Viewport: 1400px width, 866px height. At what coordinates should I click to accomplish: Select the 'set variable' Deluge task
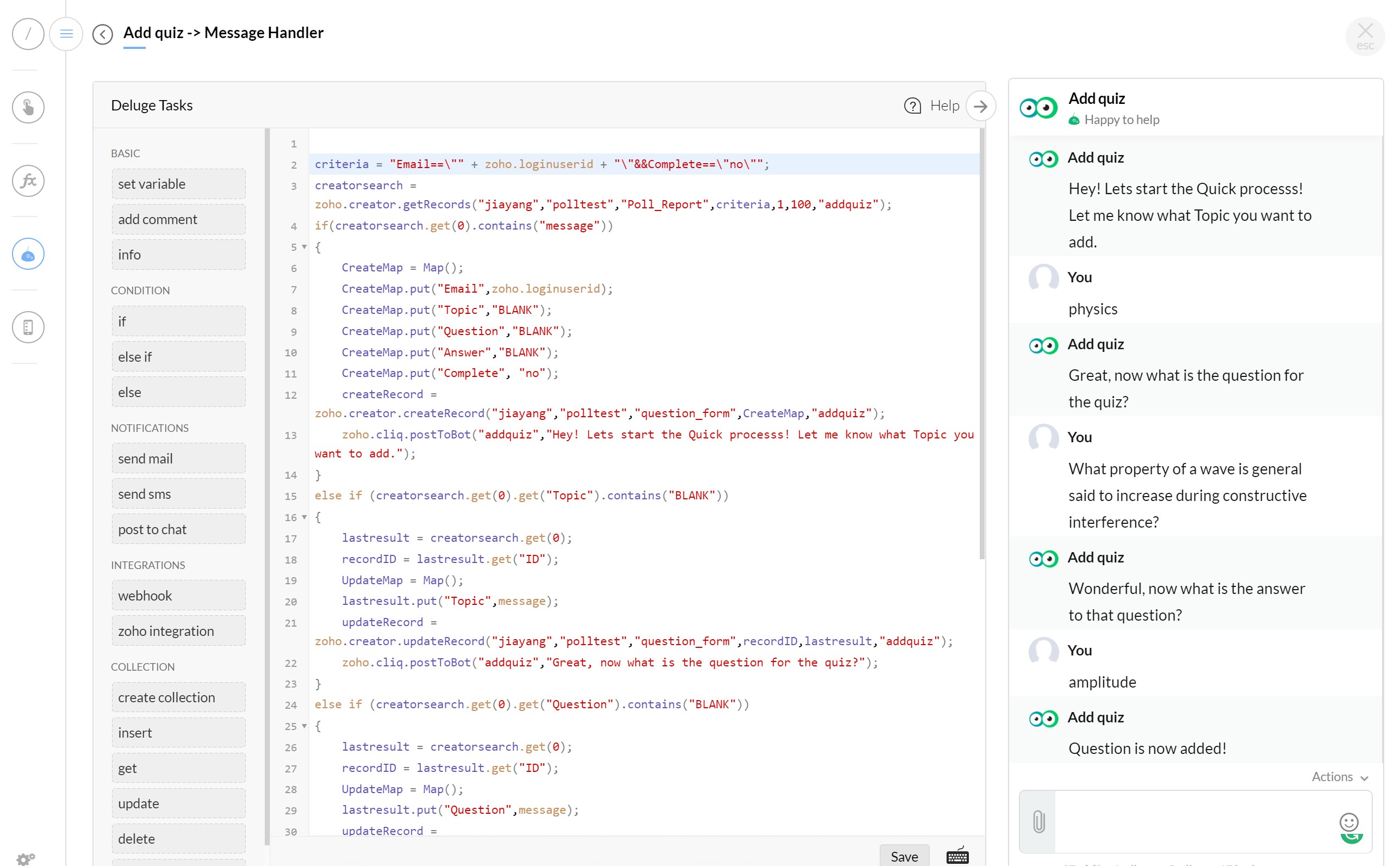[178, 184]
